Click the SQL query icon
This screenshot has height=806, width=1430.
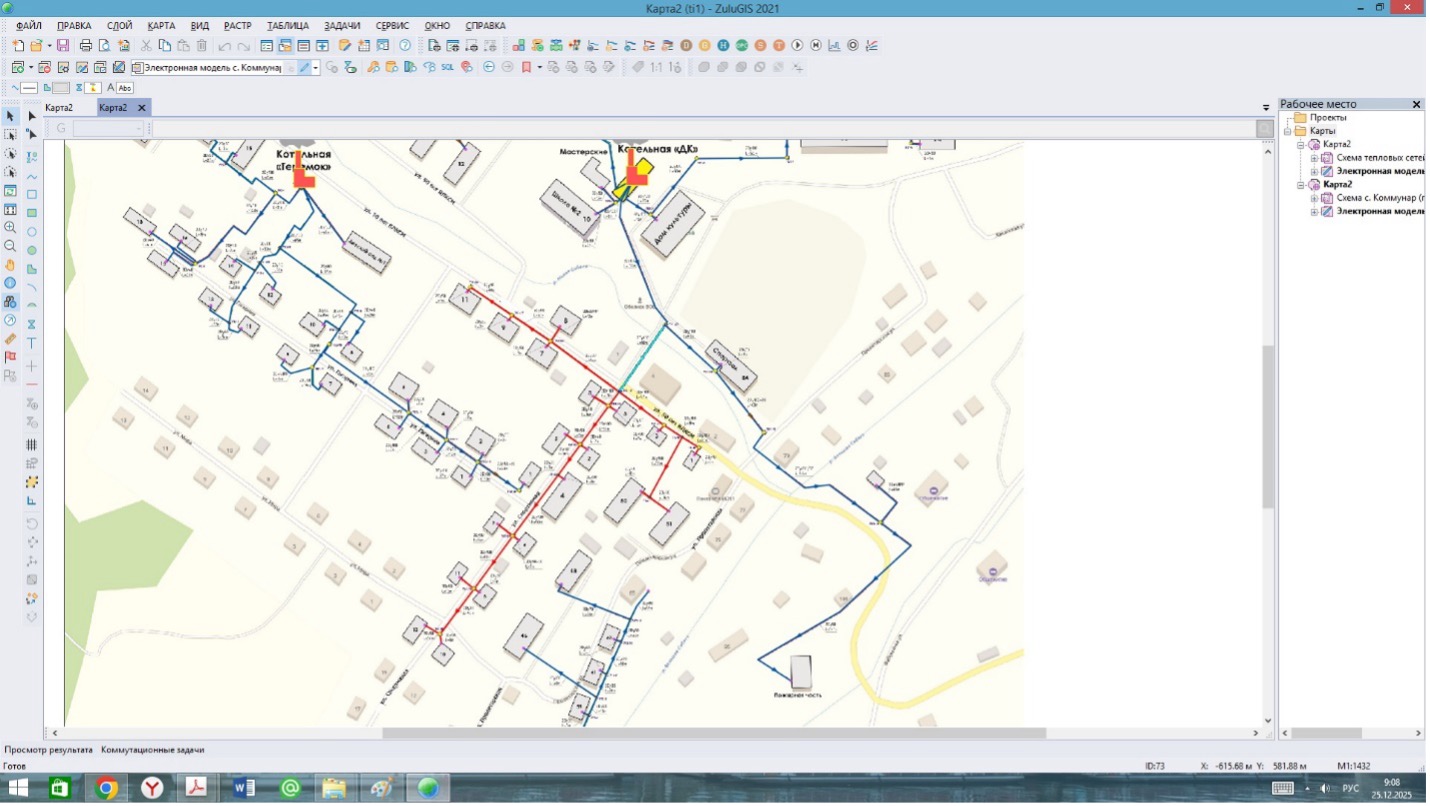click(x=448, y=67)
